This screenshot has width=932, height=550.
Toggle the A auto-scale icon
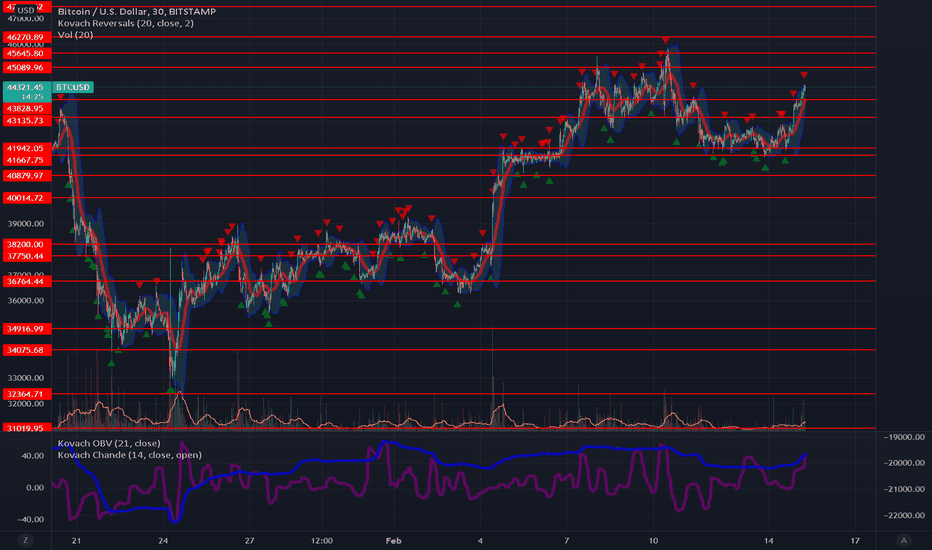(903, 540)
